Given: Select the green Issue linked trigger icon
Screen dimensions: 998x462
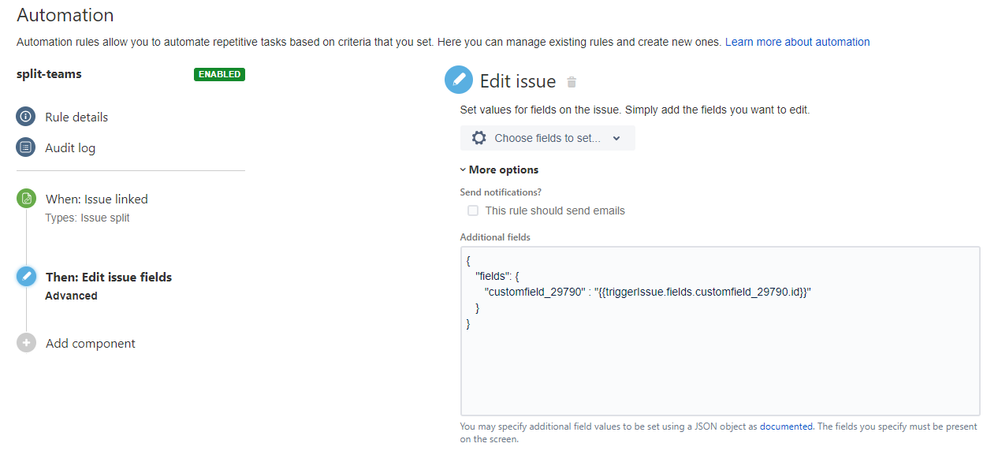Looking at the screenshot, I should [x=26, y=199].
